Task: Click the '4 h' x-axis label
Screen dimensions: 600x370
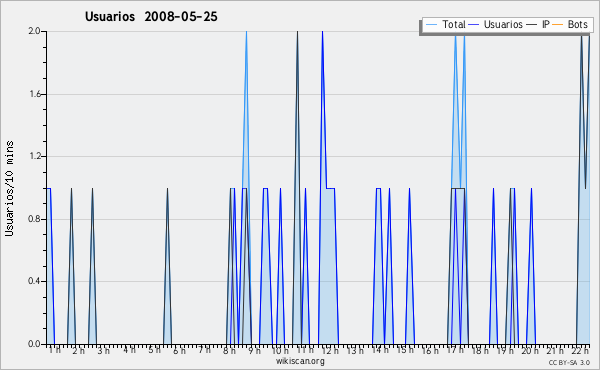Action: (x=129, y=350)
